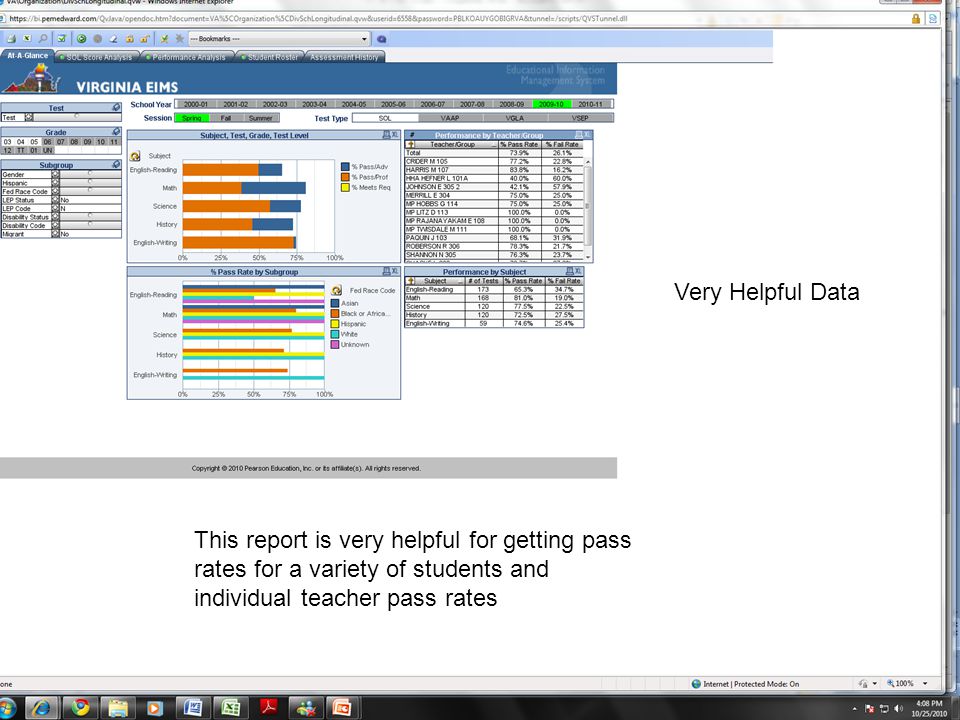The image size is (960, 720).
Task: Select grade 11 in the Grade list
Action: [x=114, y=141]
